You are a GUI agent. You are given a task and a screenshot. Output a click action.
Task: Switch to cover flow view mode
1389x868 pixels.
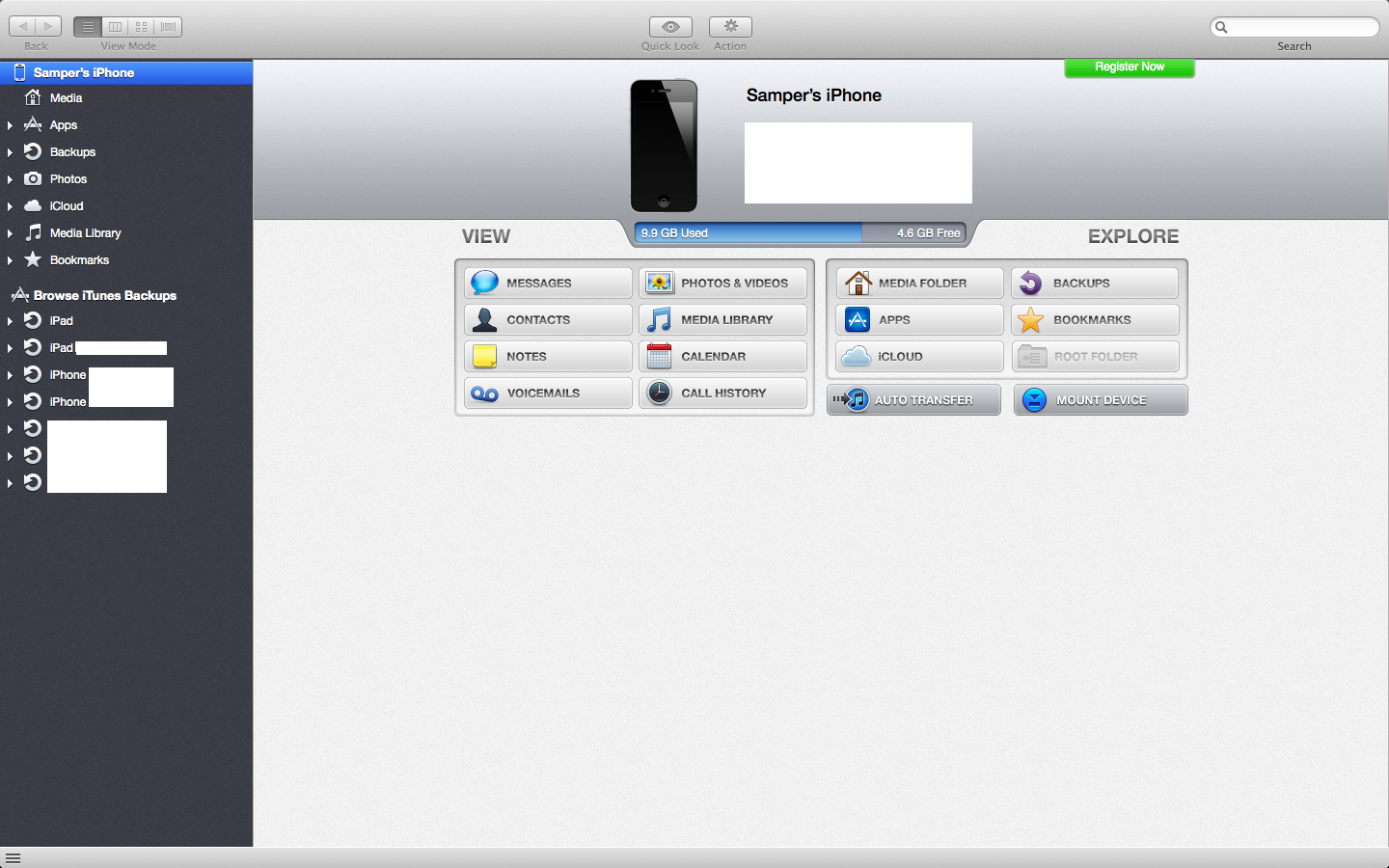[x=169, y=27]
